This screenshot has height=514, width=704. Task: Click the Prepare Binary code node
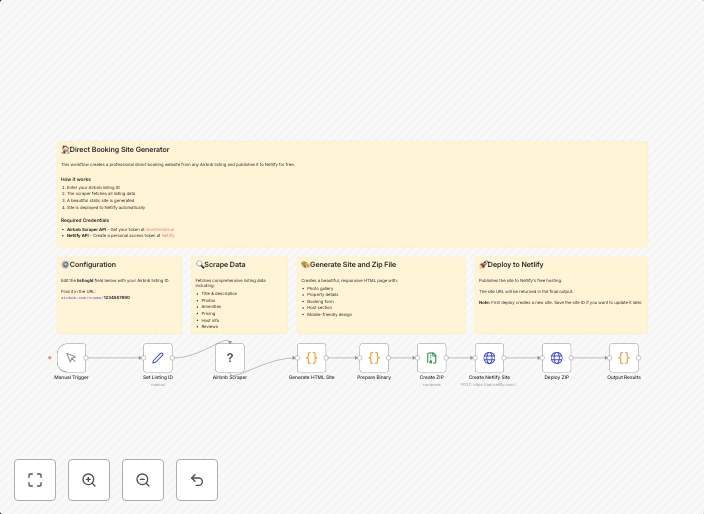point(374,358)
